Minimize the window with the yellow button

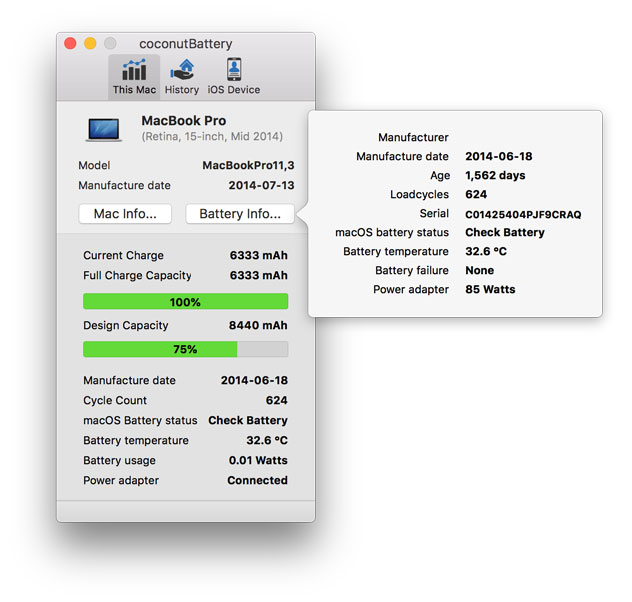(x=90, y=43)
